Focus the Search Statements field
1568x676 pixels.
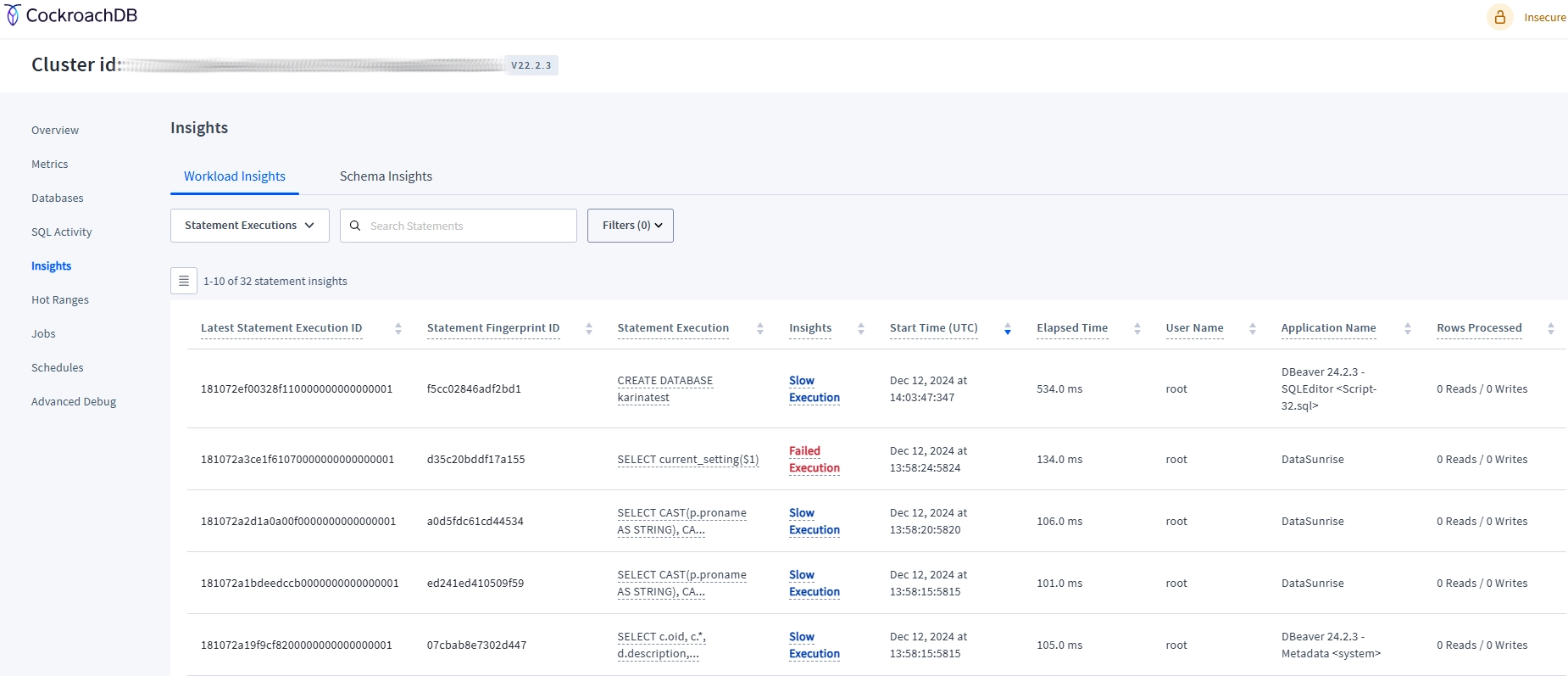pos(459,226)
